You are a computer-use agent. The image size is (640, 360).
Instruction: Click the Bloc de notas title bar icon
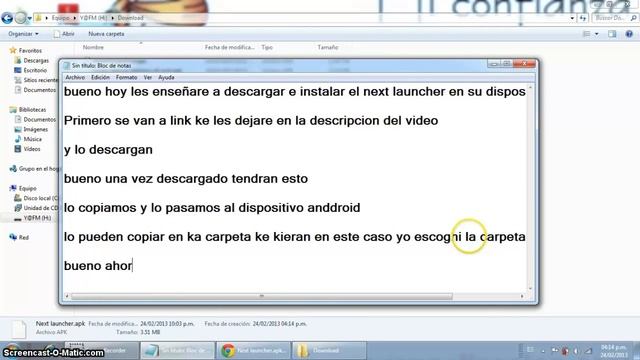67,66
